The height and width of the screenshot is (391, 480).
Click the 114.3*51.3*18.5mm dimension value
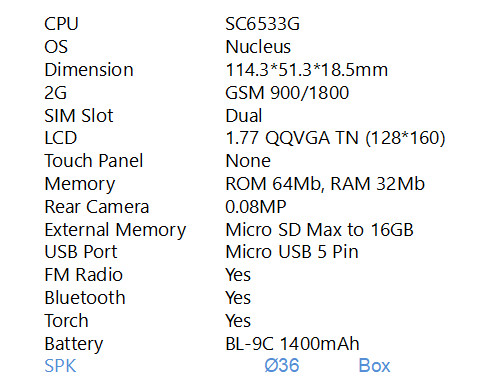click(307, 70)
